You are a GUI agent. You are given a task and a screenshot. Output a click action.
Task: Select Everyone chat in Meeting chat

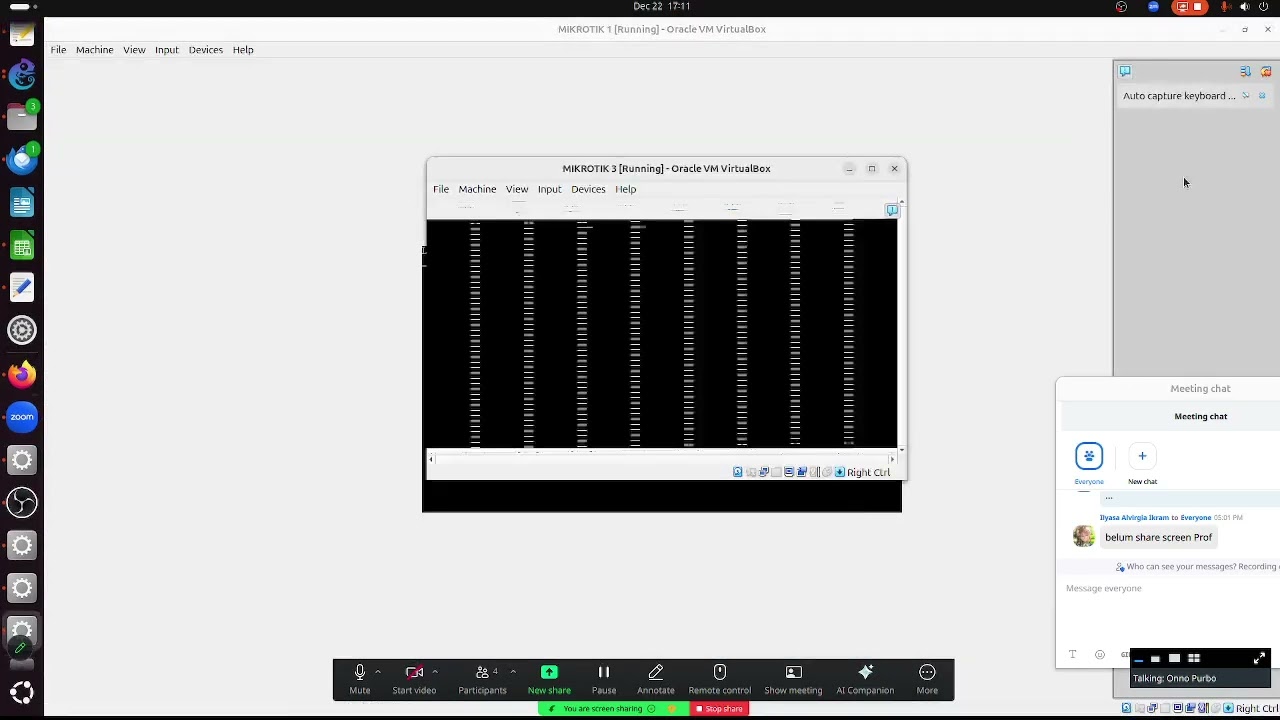tap(1089, 463)
